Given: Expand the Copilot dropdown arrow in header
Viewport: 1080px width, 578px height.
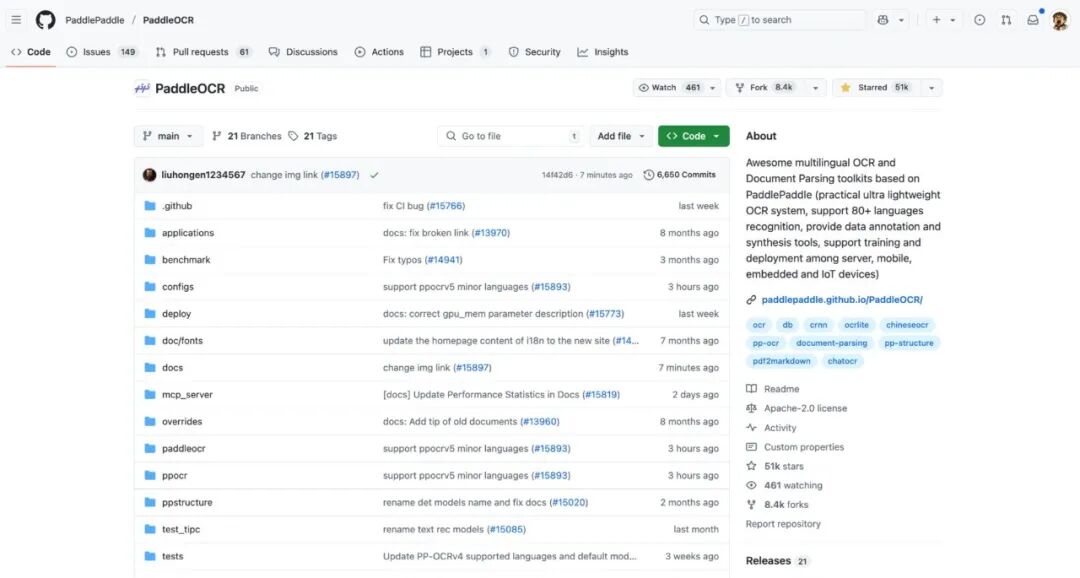Looking at the screenshot, I should [901, 21].
